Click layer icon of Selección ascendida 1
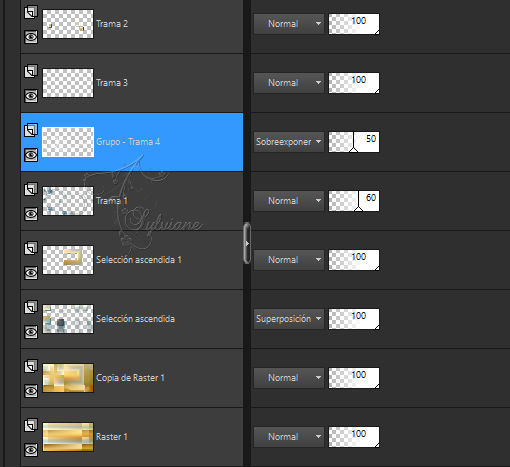 [31, 248]
